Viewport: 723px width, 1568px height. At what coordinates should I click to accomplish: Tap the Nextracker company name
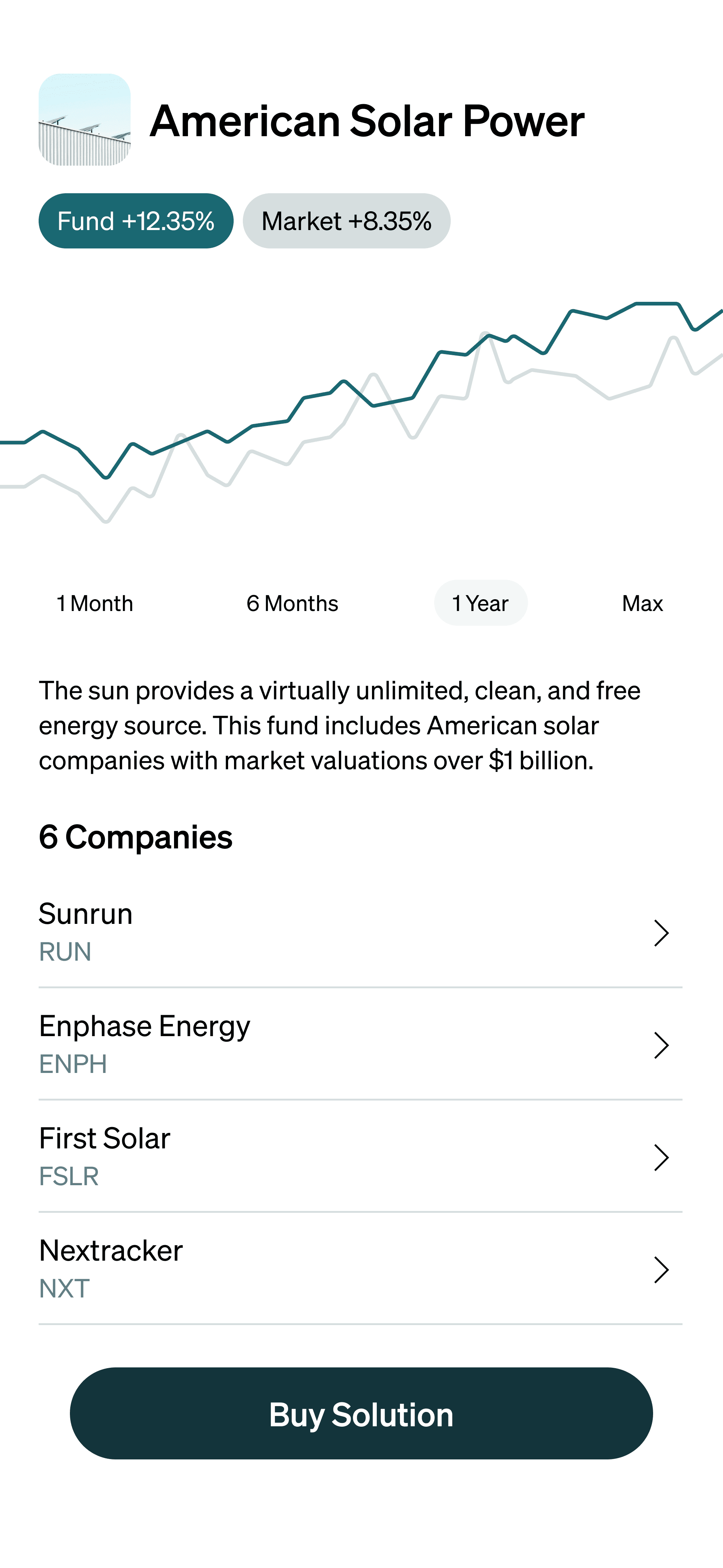tap(111, 1251)
